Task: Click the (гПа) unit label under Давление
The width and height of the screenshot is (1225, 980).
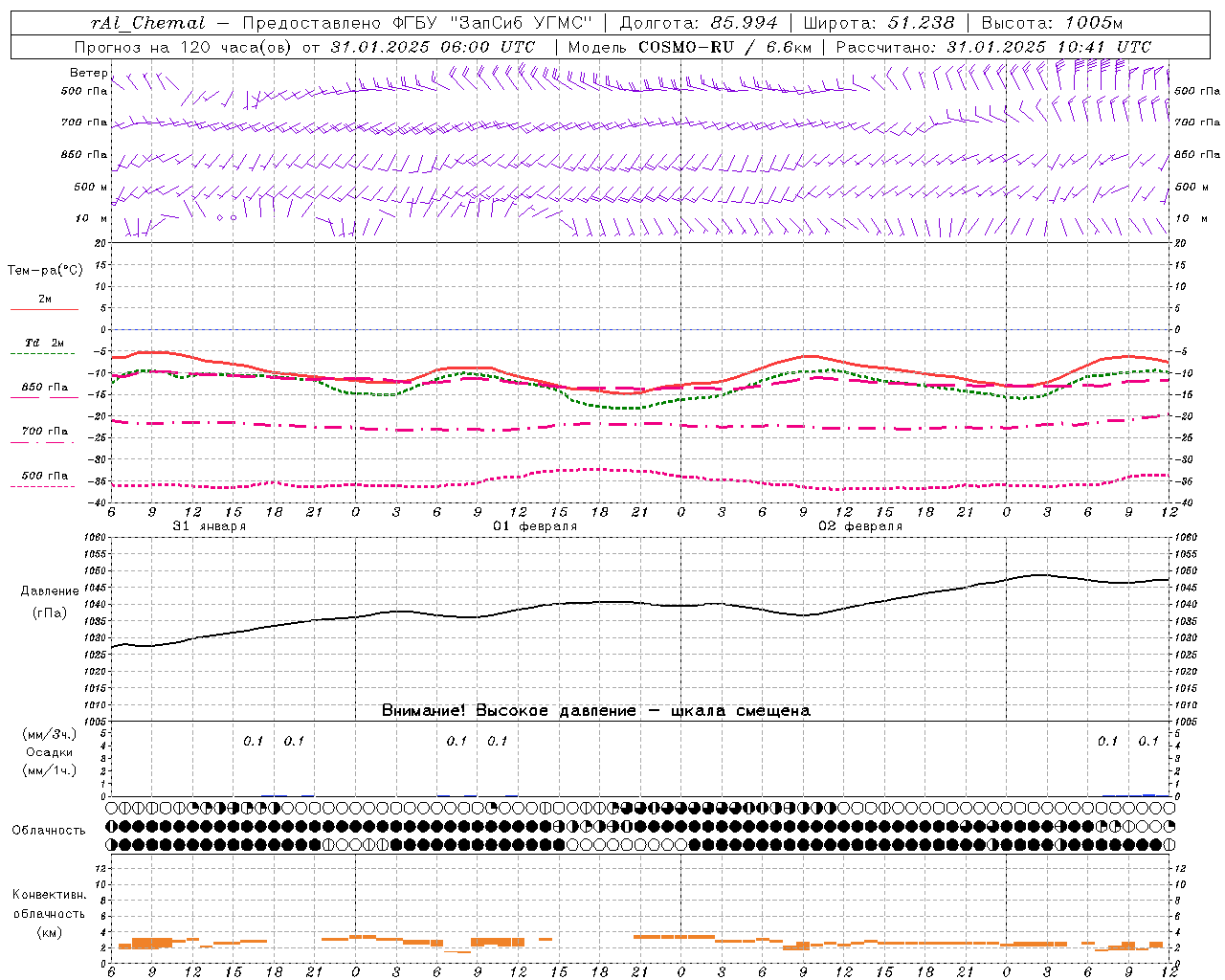Action: pyautogui.click(x=50, y=612)
